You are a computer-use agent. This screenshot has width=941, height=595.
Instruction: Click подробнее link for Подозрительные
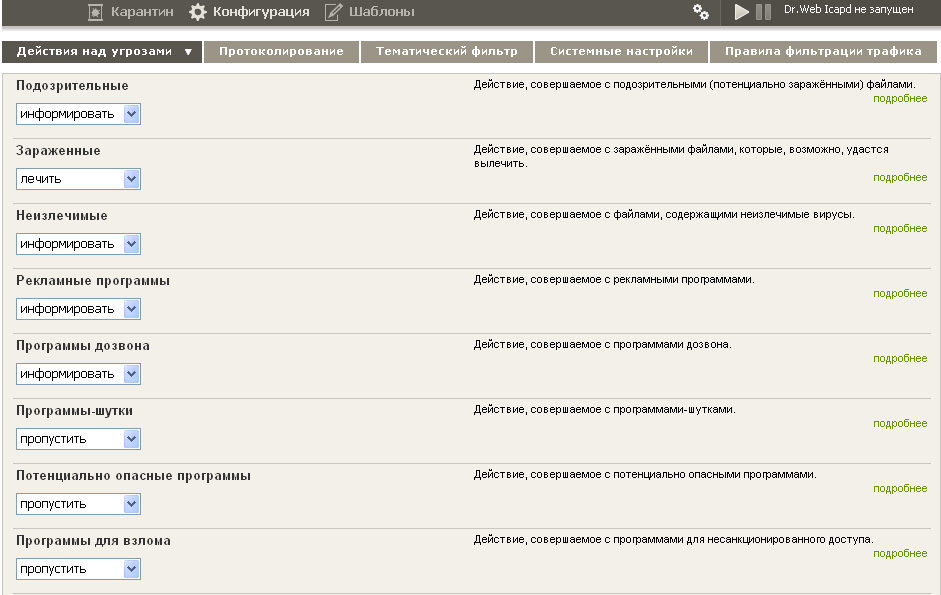pyautogui.click(x=900, y=98)
